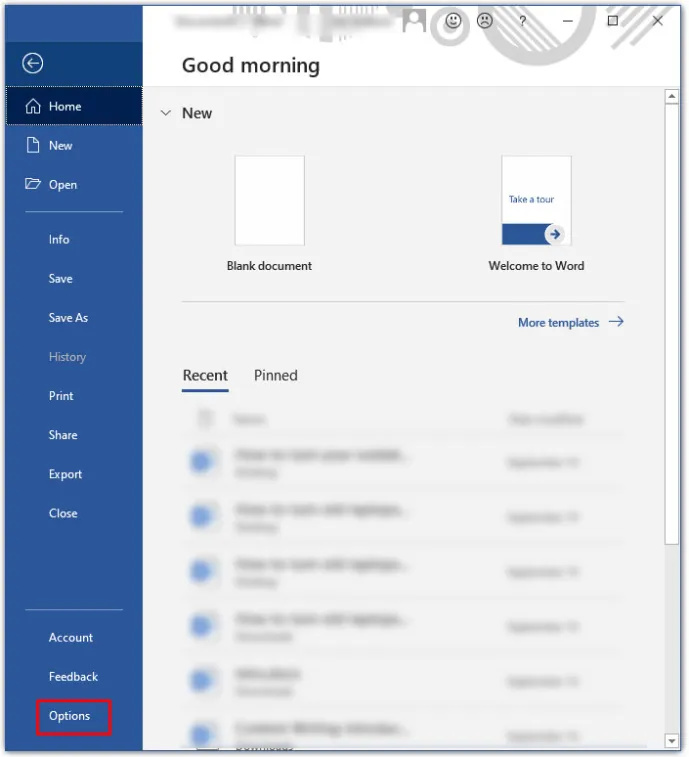Click the Blank document label
689x757 pixels.
(269, 266)
